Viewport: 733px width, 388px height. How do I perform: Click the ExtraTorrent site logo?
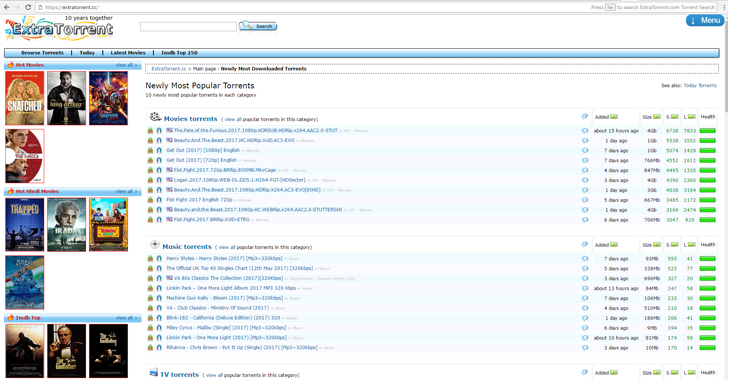click(x=59, y=28)
